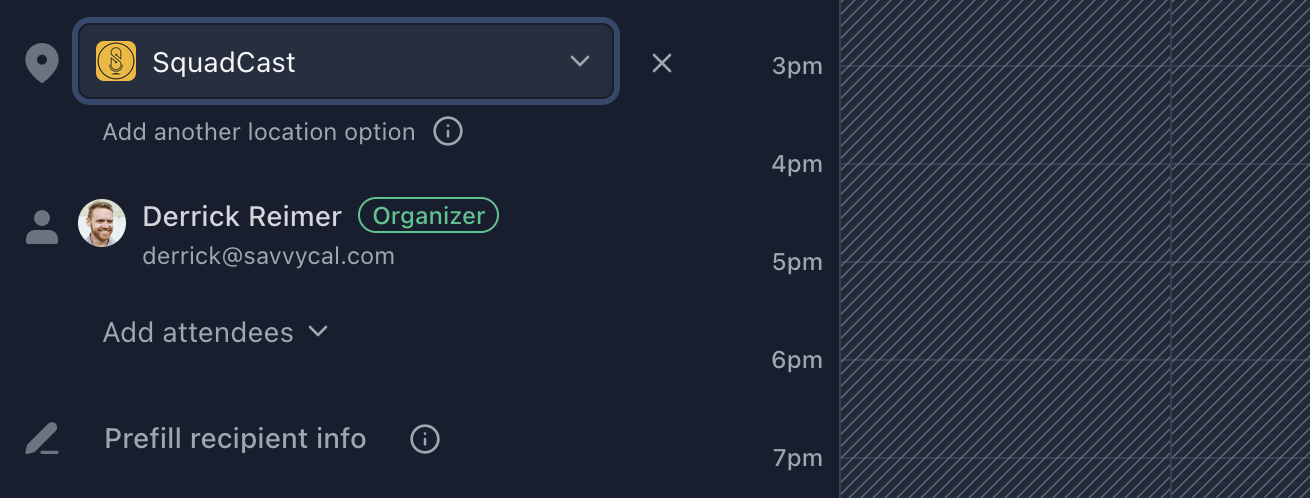
Task: Open the SquadCast location dropdown
Action: (x=579, y=62)
